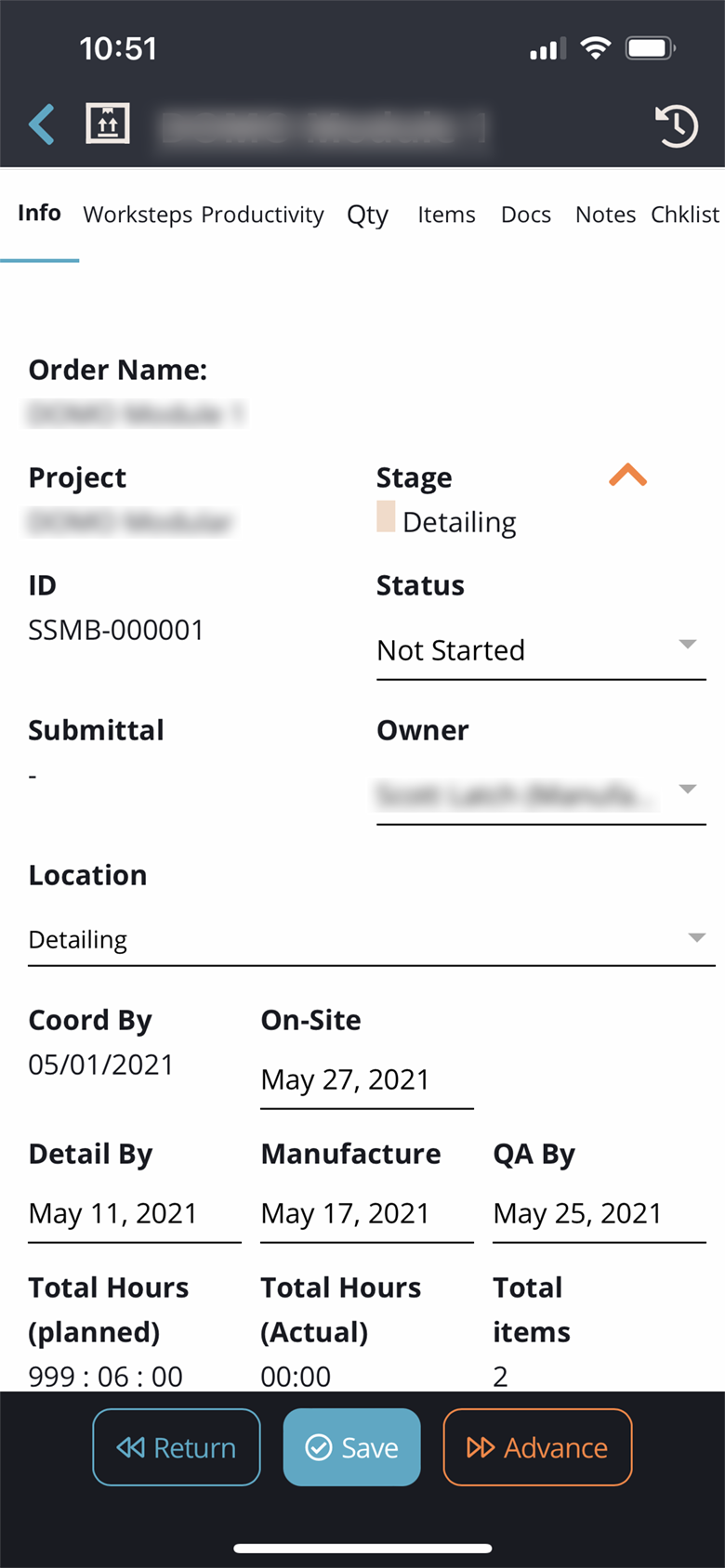This screenshot has width=725, height=1568.
Task: Collapse the Stage section with the chevron
Action: tap(629, 475)
